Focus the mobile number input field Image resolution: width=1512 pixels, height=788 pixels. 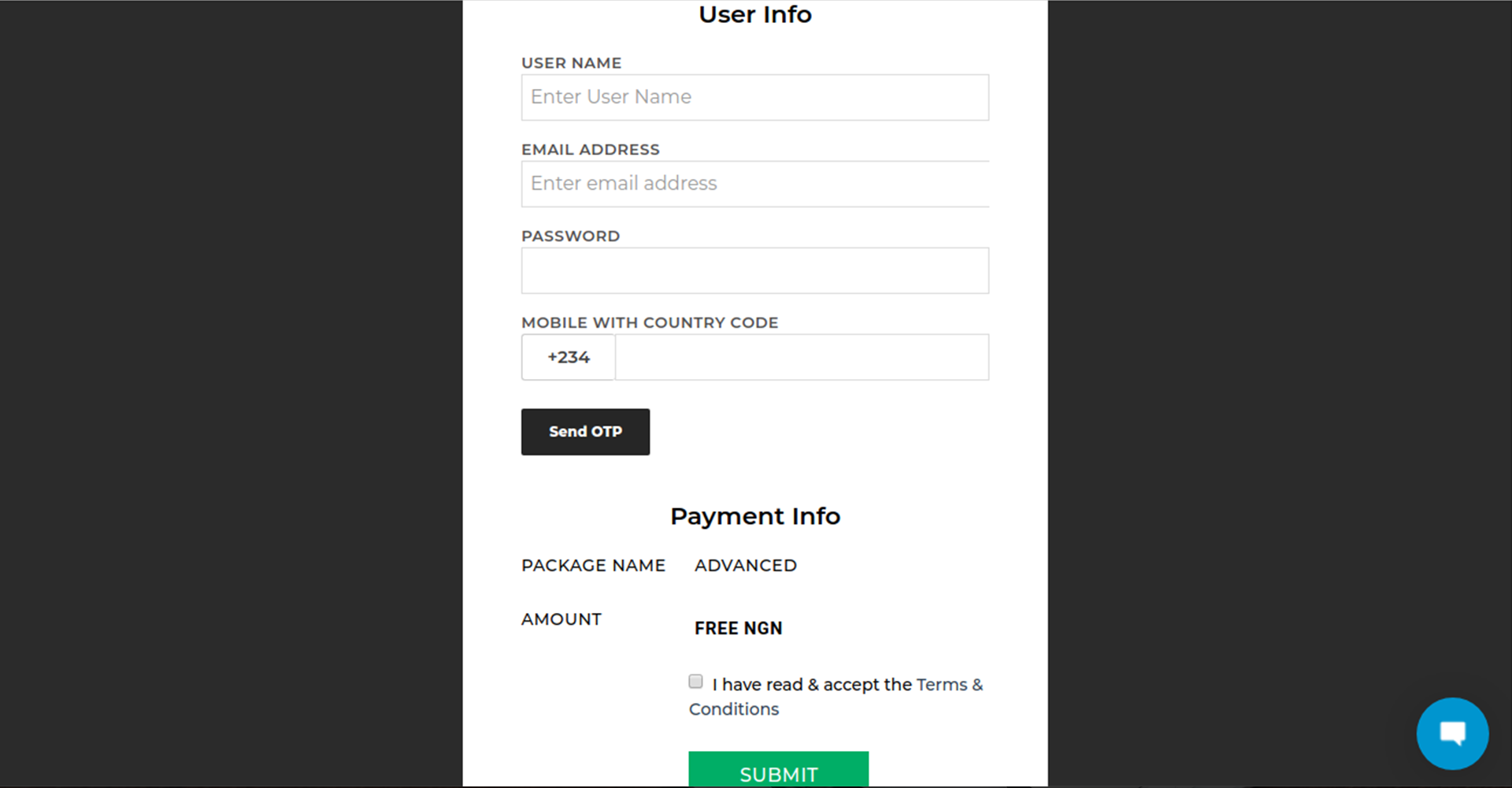[802, 357]
